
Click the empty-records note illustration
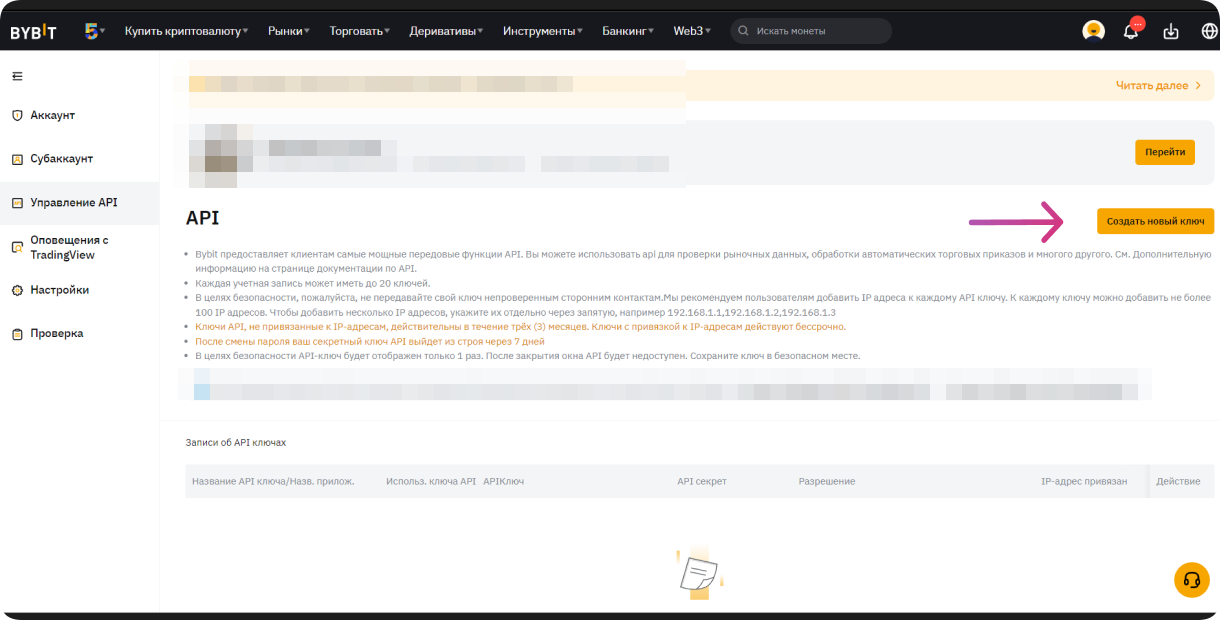click(698, 574)
